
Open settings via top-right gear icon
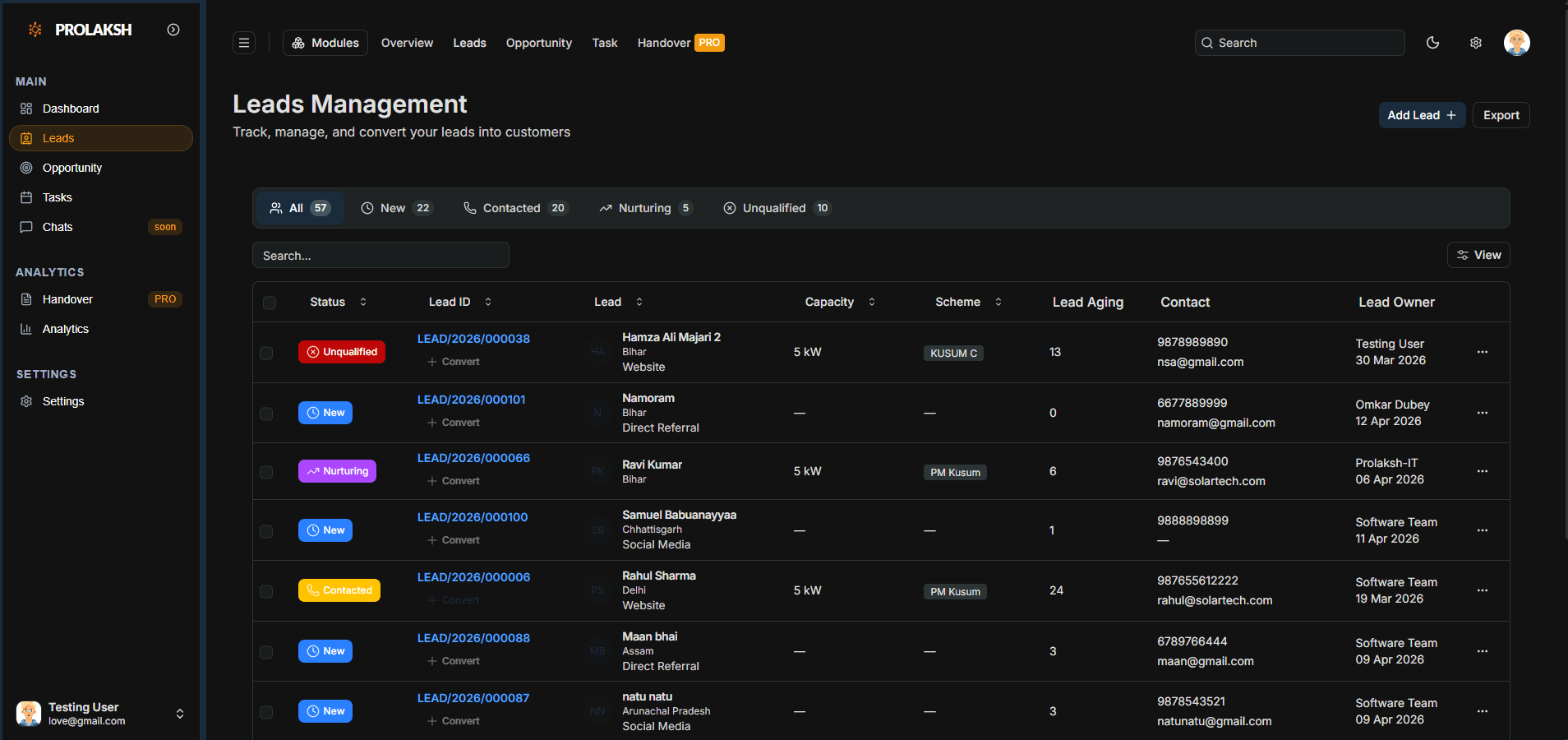[1476, 43]
